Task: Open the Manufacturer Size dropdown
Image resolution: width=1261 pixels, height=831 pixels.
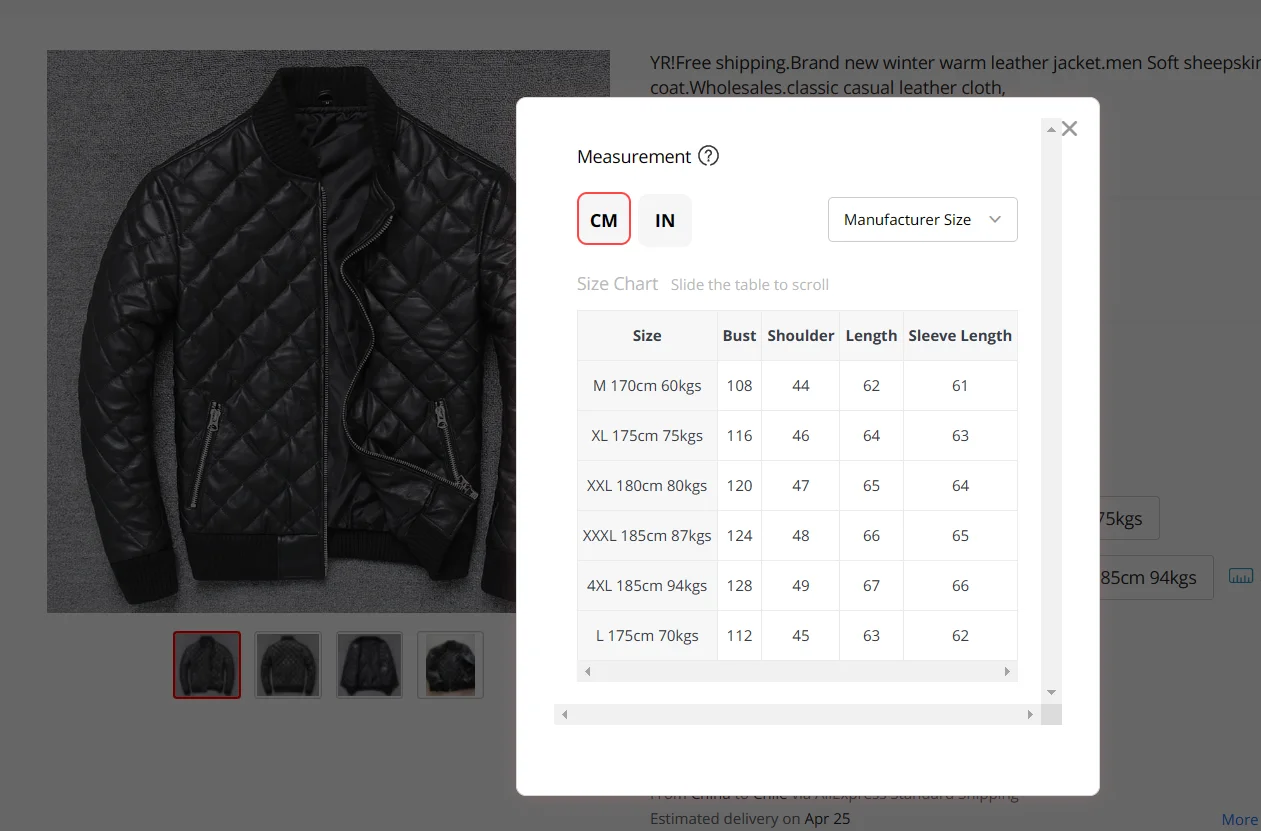Action: [922, 220]
